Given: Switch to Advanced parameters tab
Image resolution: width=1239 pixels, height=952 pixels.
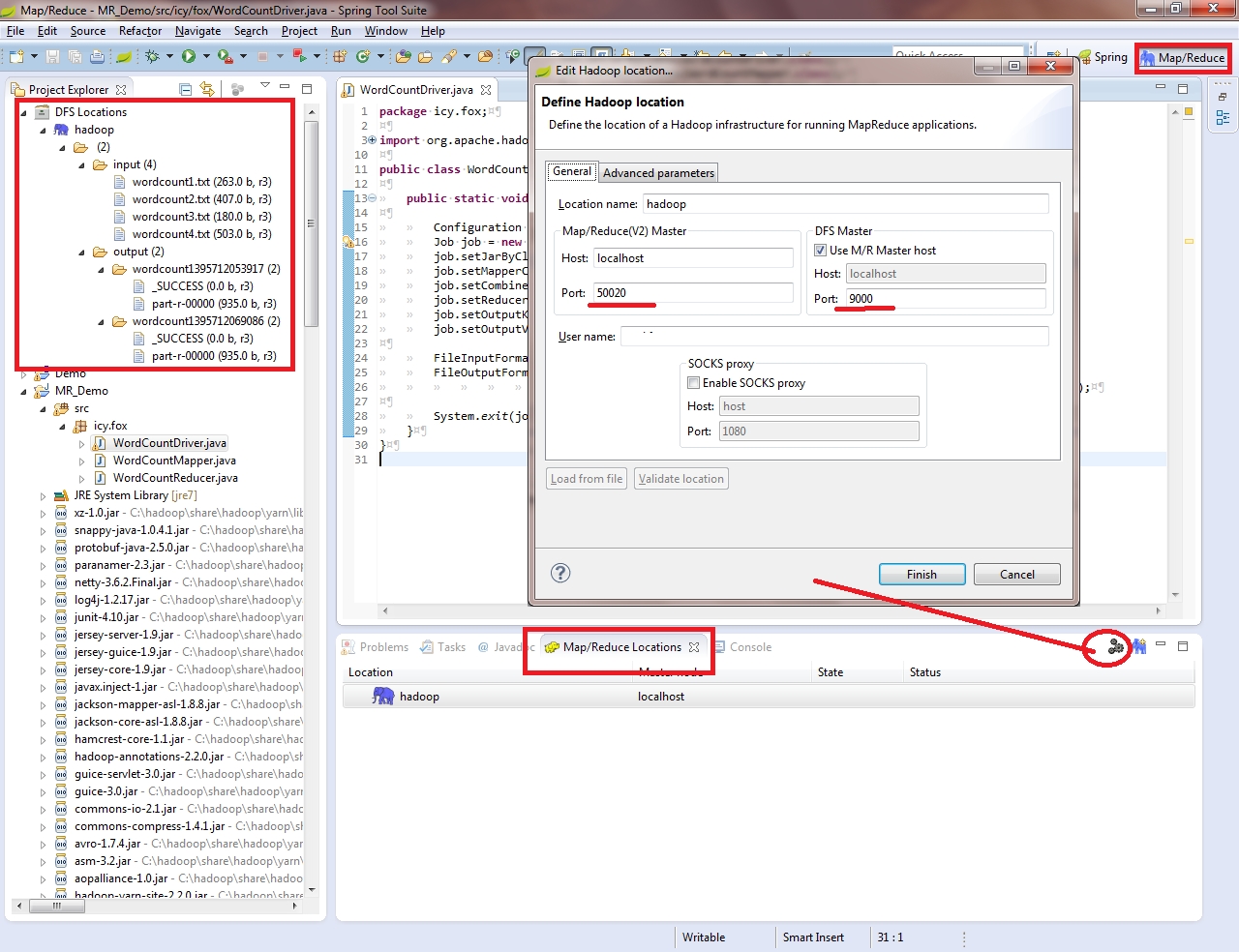Looking at the screenshot, I should coord(658,173).
